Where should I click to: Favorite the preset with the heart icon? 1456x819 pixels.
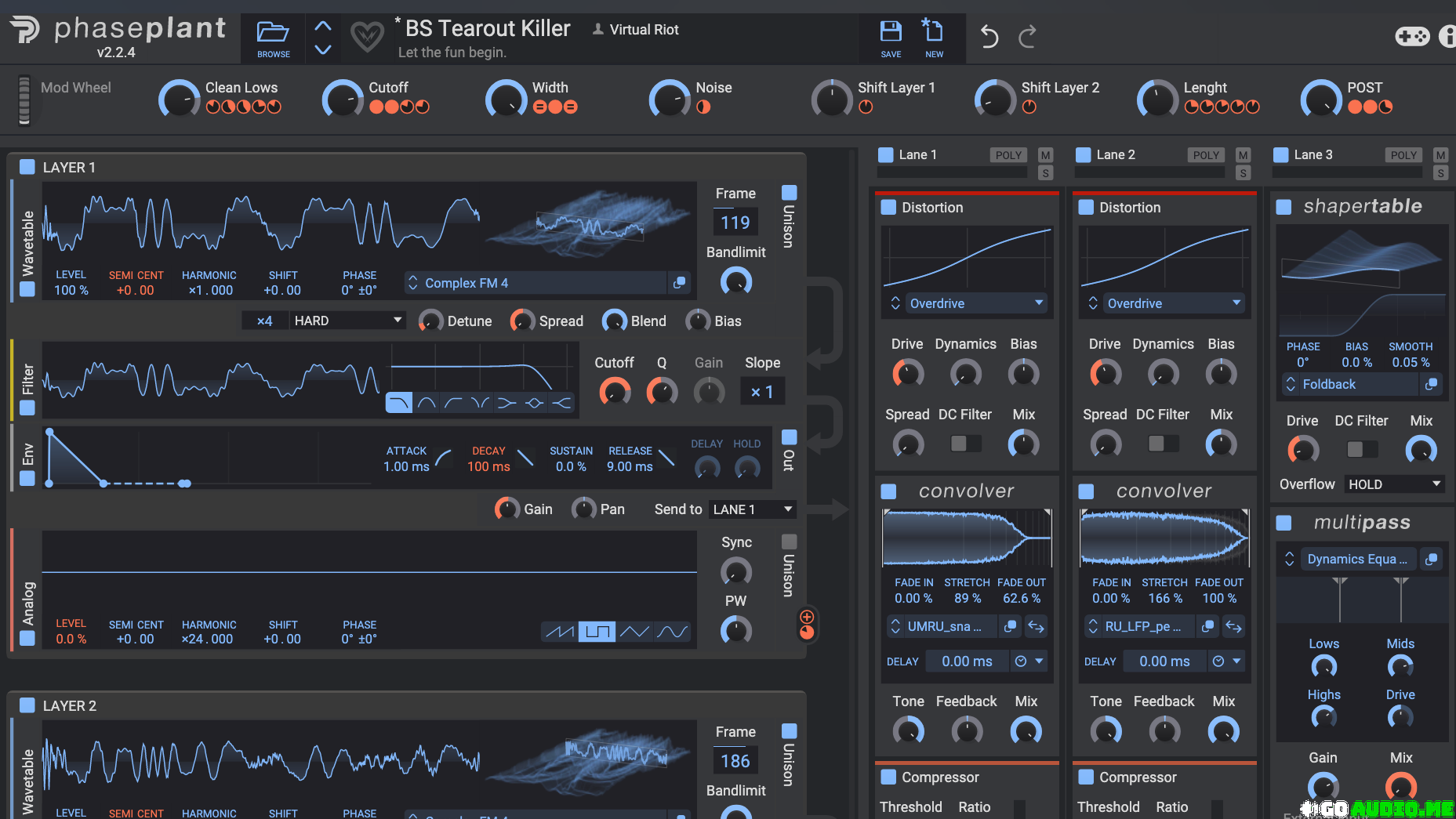pos(367,36)
